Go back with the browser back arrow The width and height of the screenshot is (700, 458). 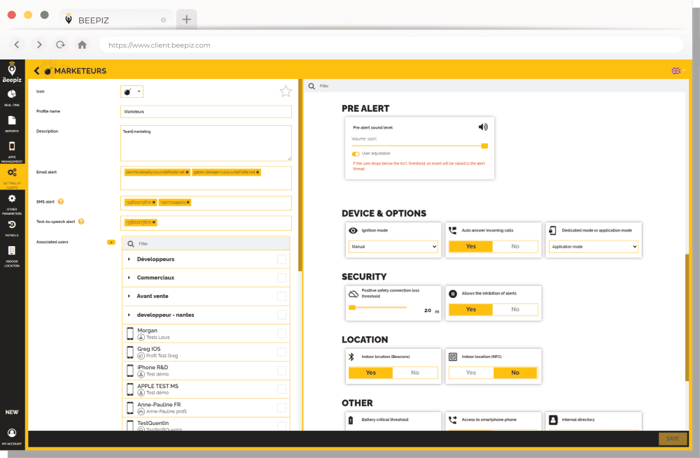click(17, 45)
